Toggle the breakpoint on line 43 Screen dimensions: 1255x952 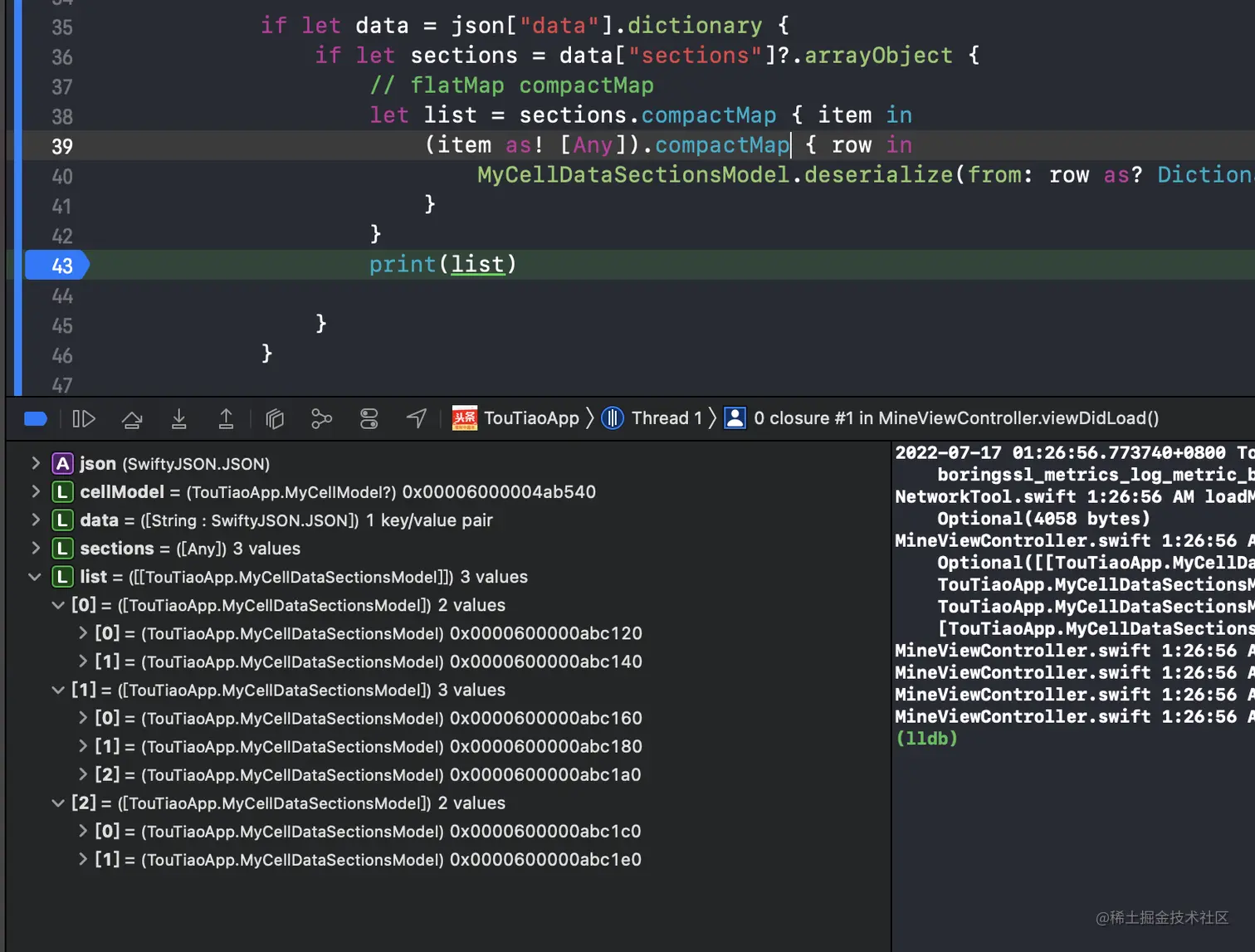tap(56, 266)
